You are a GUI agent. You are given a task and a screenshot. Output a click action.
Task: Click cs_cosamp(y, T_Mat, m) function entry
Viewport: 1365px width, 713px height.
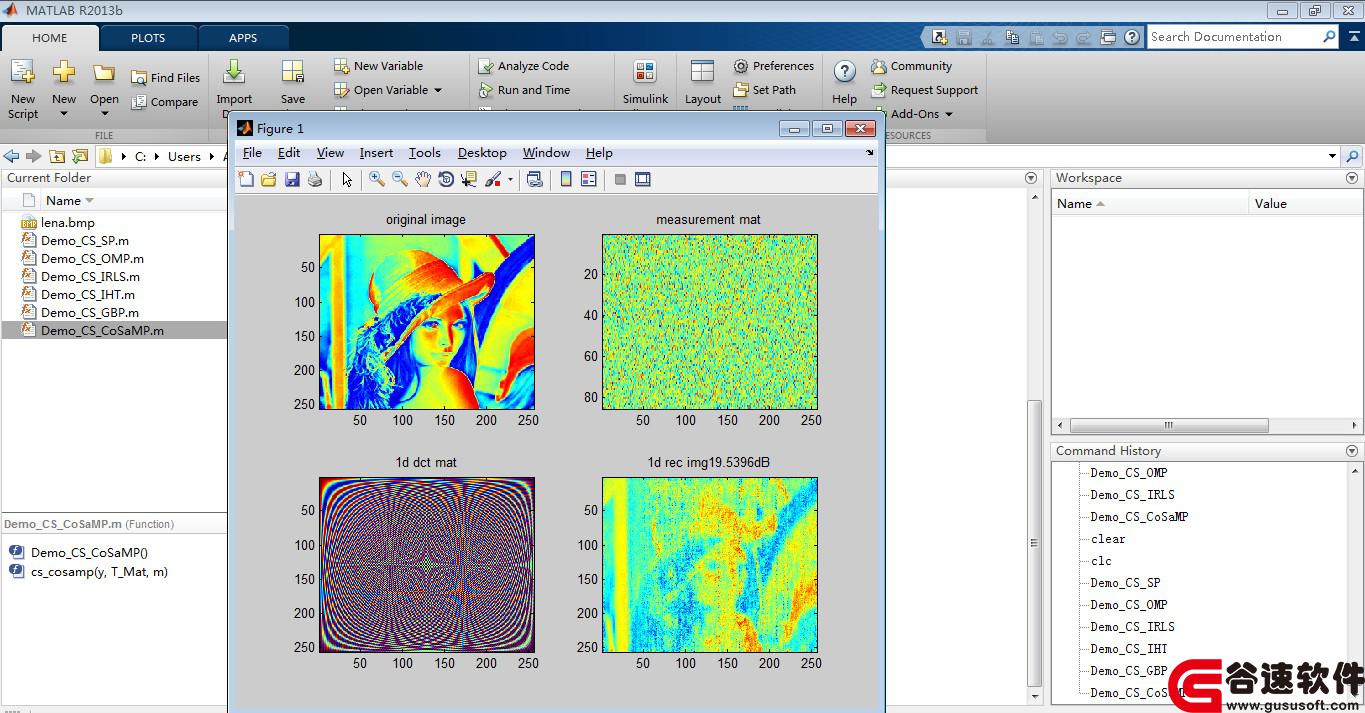click(99, 572)
